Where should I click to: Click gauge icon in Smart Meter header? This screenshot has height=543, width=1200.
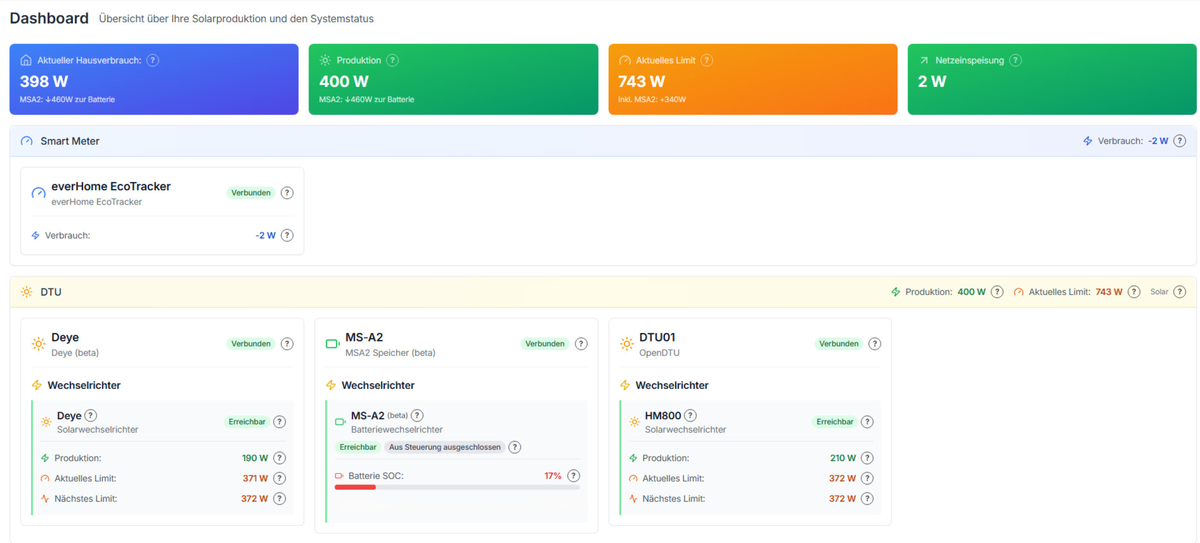click(x=27, y=141)
